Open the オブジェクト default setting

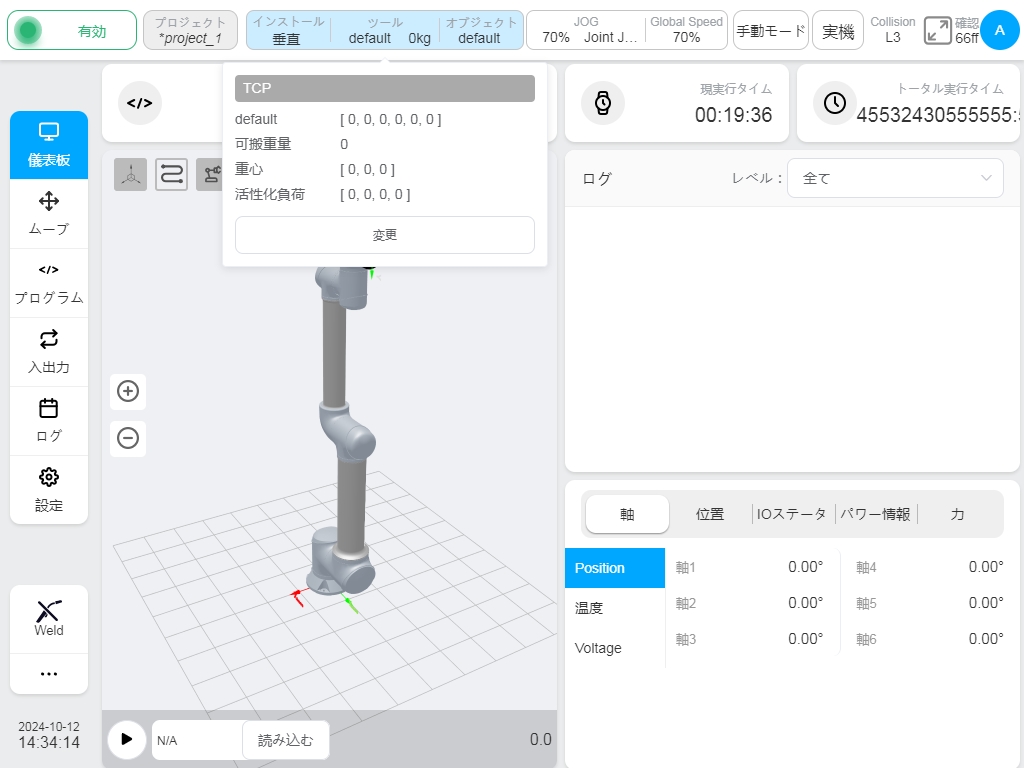(481, 30)
